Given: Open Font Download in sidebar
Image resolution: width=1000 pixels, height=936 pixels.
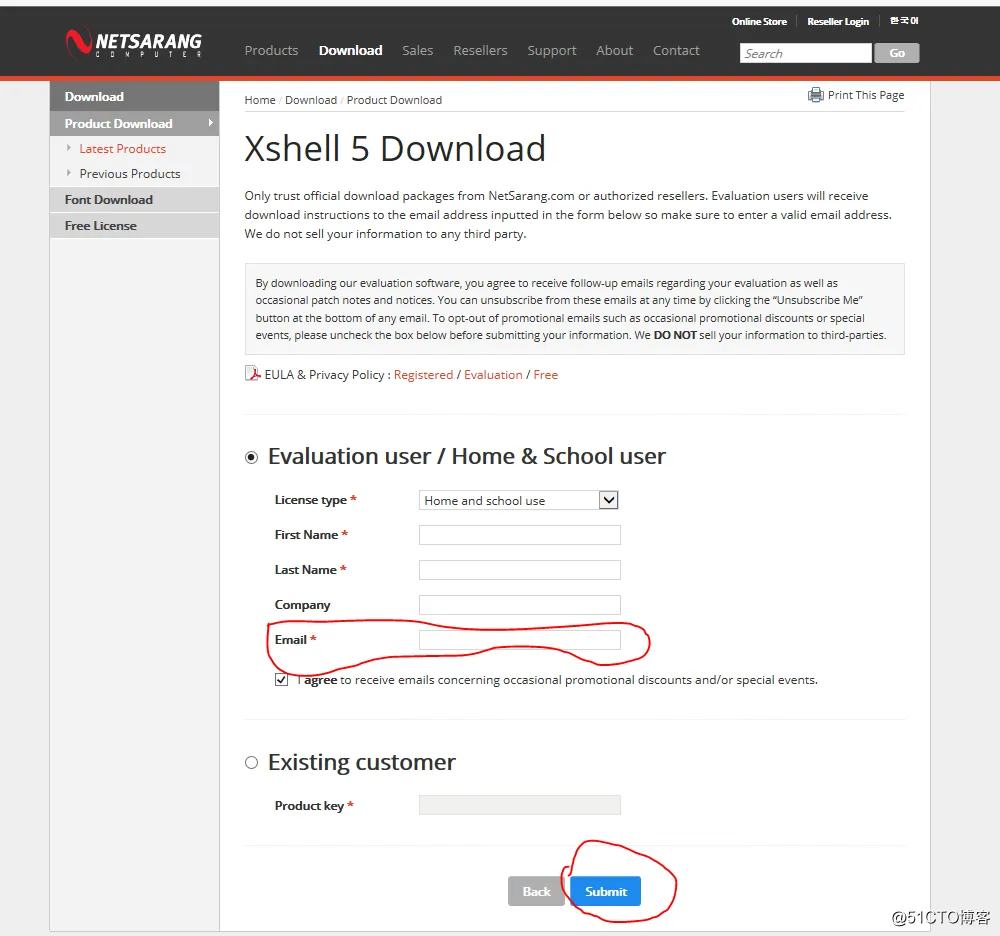Looking at the screenshot, I should [135, 200].
